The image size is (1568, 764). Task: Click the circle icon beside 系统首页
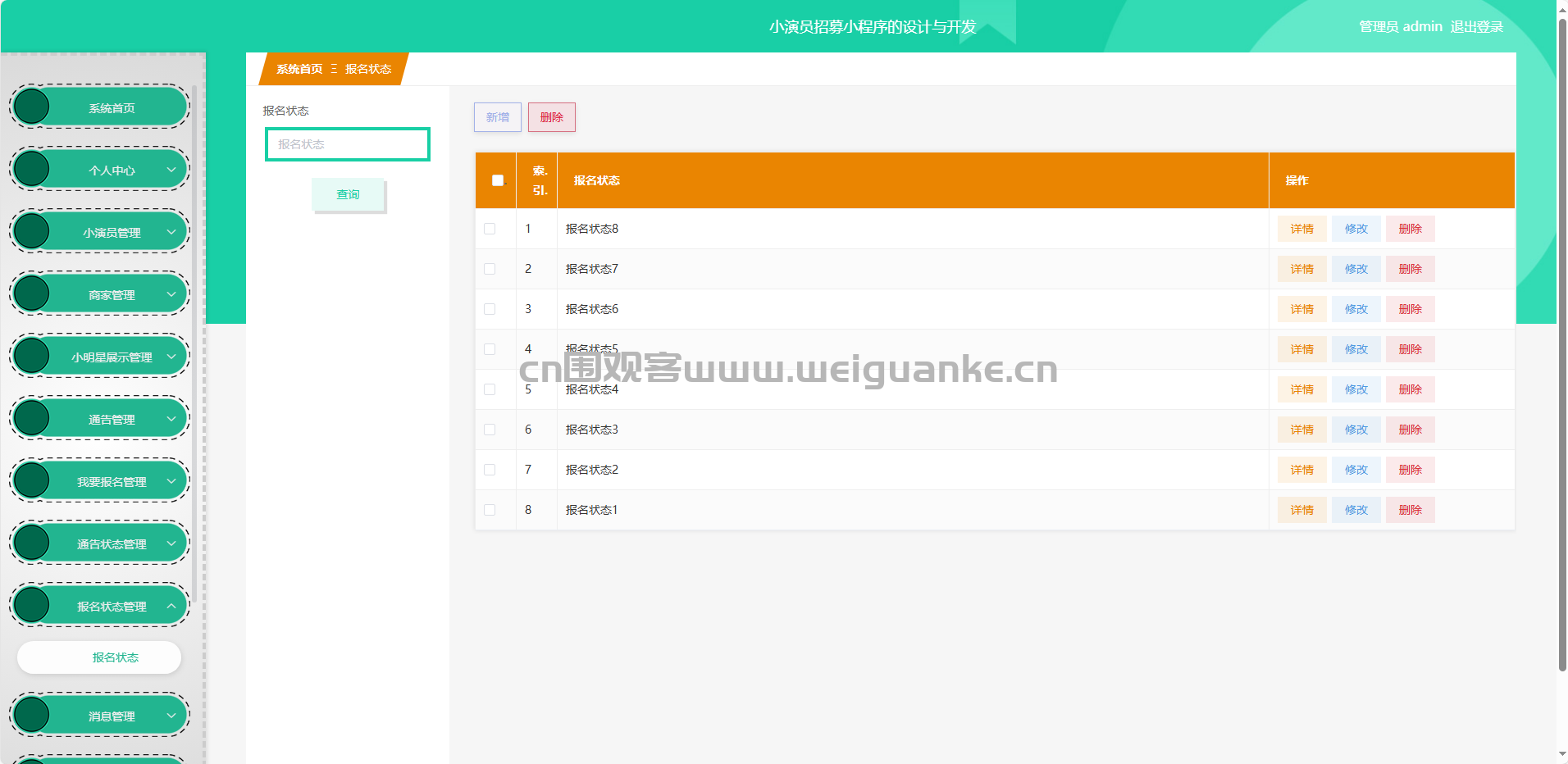tap(32, 107)
